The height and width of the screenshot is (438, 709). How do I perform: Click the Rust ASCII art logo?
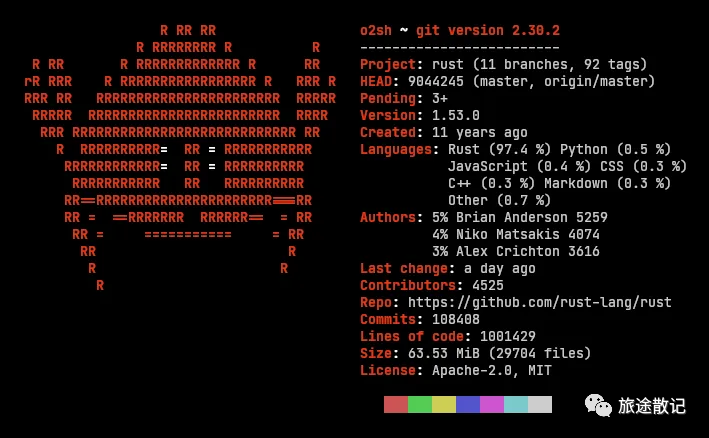[180, 158]
